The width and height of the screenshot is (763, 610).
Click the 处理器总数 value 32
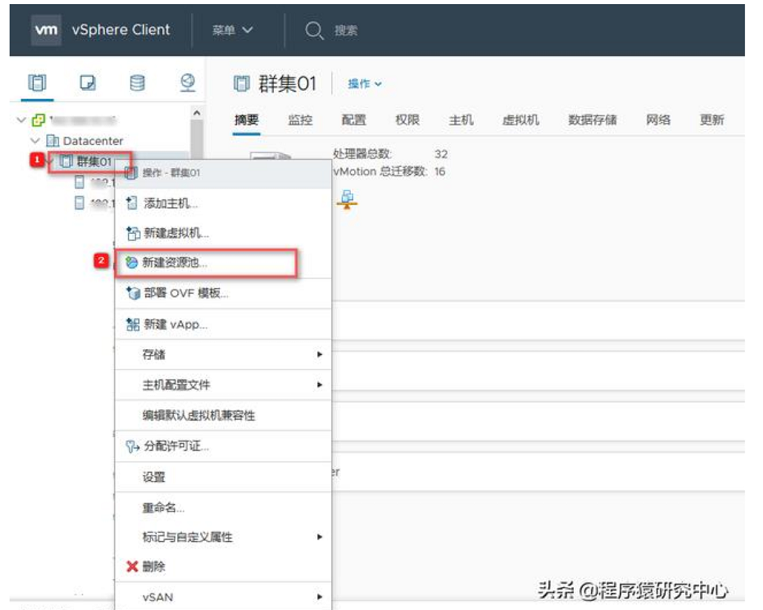[441, 154]
